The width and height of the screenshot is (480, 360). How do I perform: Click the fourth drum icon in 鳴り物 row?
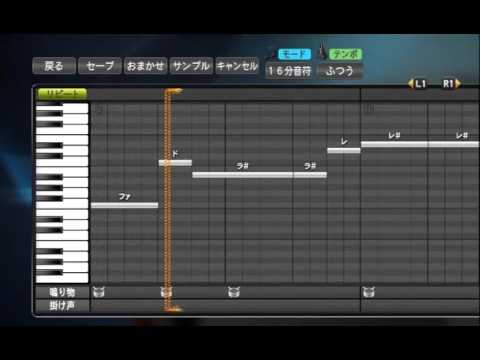tap(369, 292)
